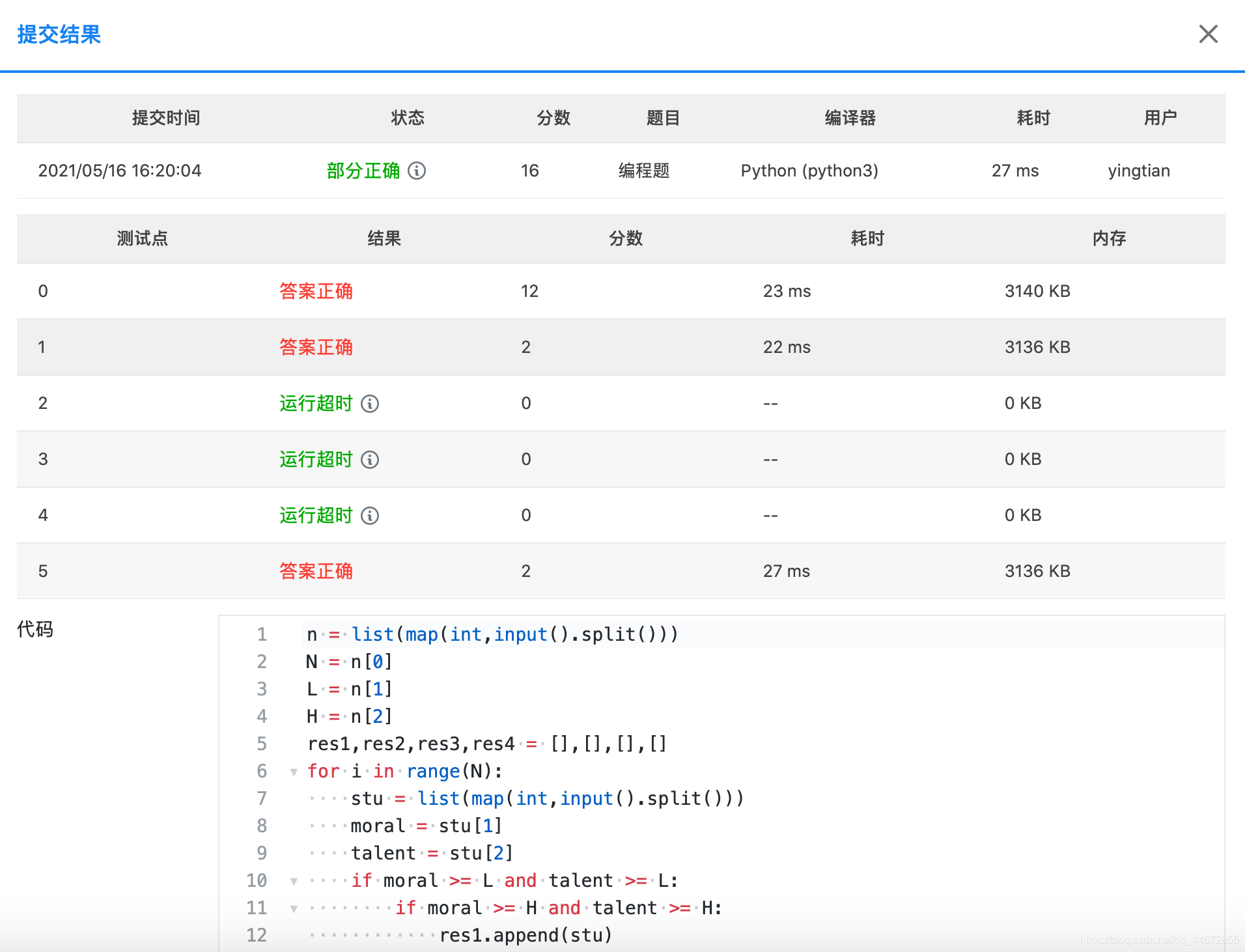Click the 22 ms time value
This screenshot has width=1245, height=952.
[787, 347]
